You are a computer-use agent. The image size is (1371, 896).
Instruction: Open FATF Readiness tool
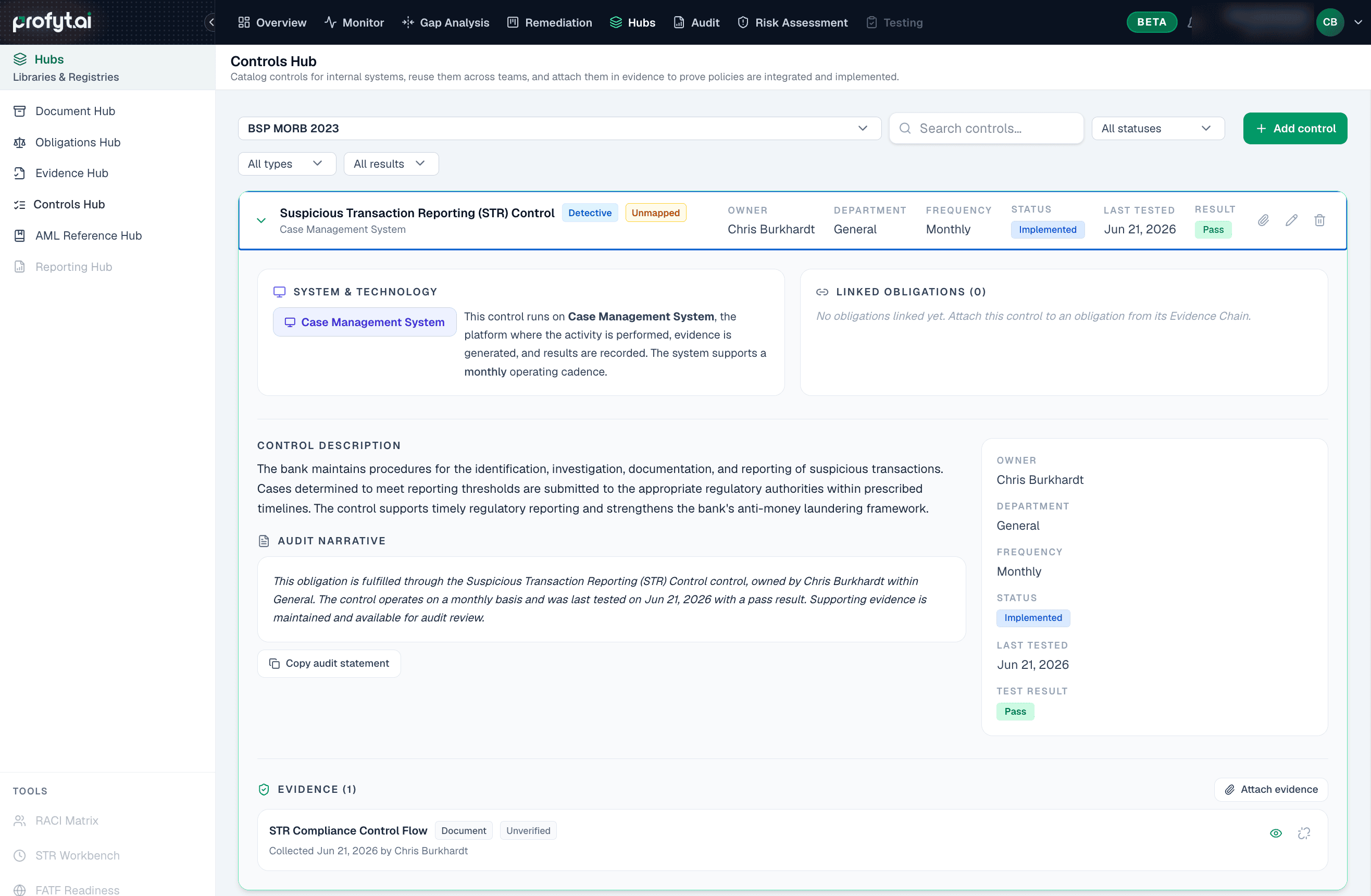[x=66, y=890]
